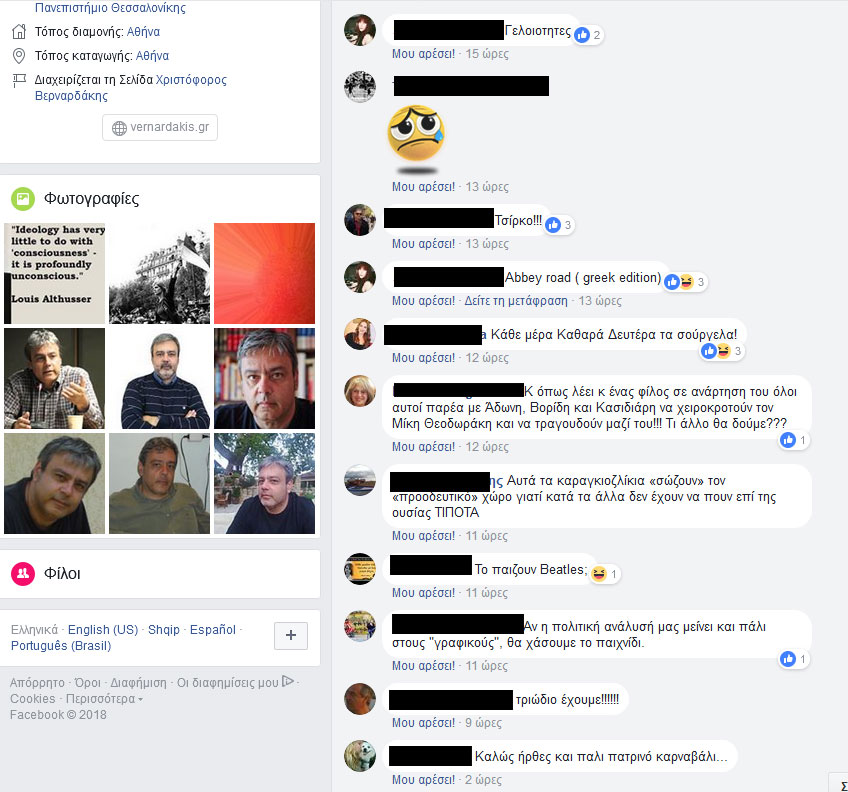Open the add language plus button
The image size is (848, 792).
tap(291, 636)
